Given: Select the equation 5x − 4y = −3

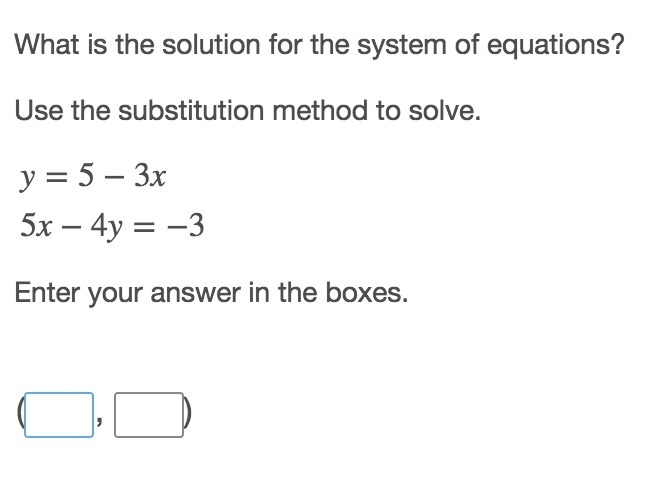Looking at the screenshot, I should pos(112,226).
